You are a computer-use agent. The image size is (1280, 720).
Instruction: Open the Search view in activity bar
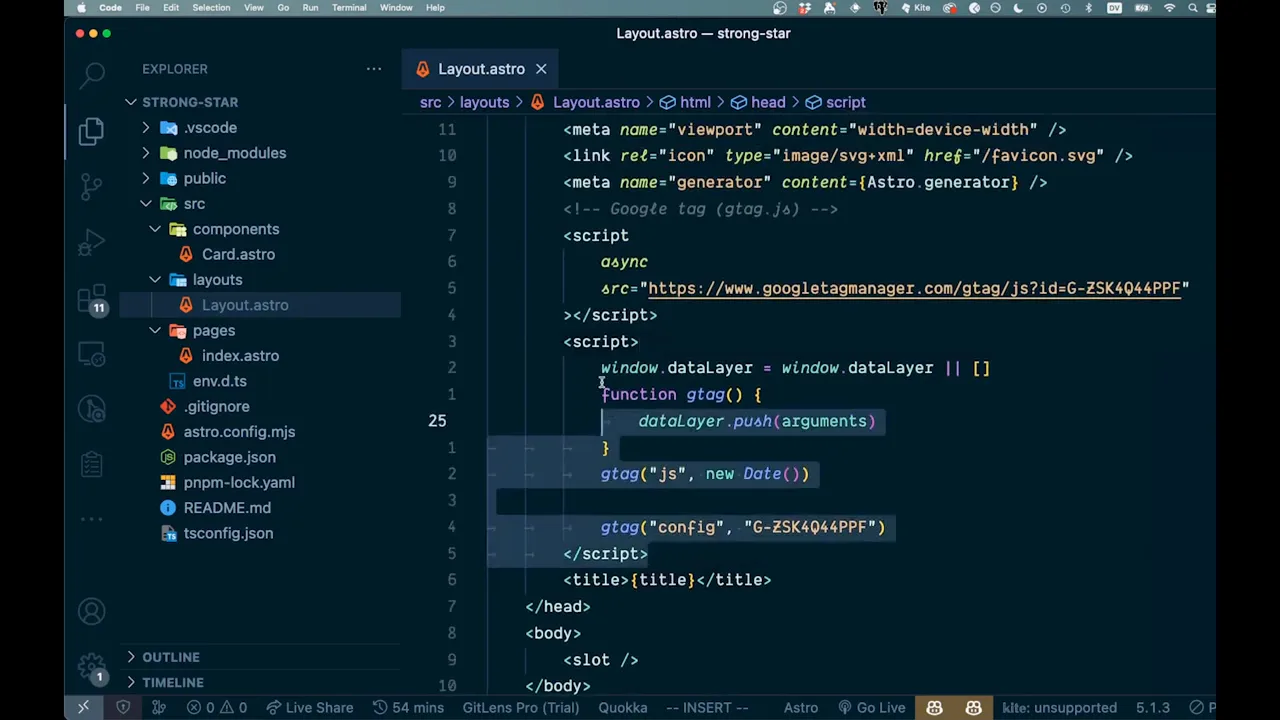tap(92, 73)
